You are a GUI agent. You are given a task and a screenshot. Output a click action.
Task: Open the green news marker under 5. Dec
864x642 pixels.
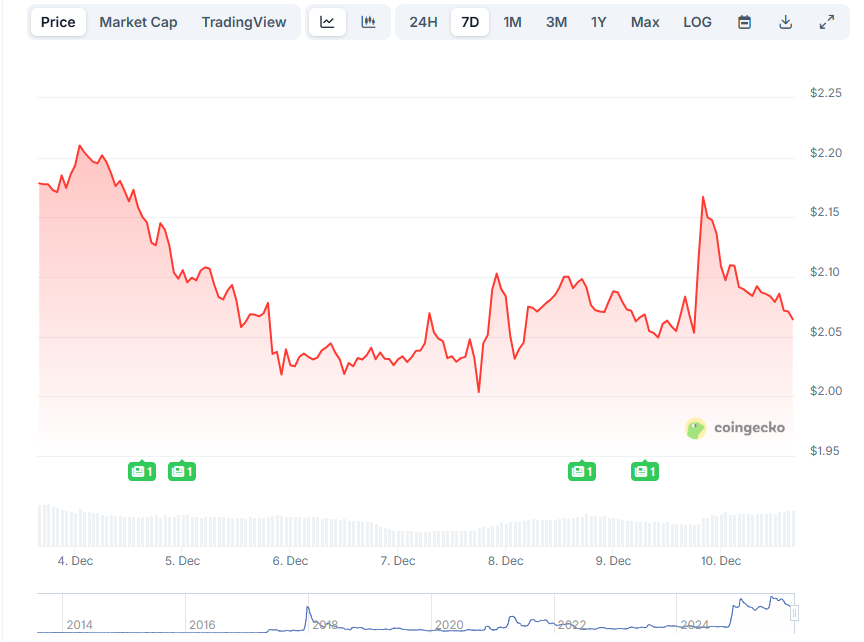click(182, 470)
